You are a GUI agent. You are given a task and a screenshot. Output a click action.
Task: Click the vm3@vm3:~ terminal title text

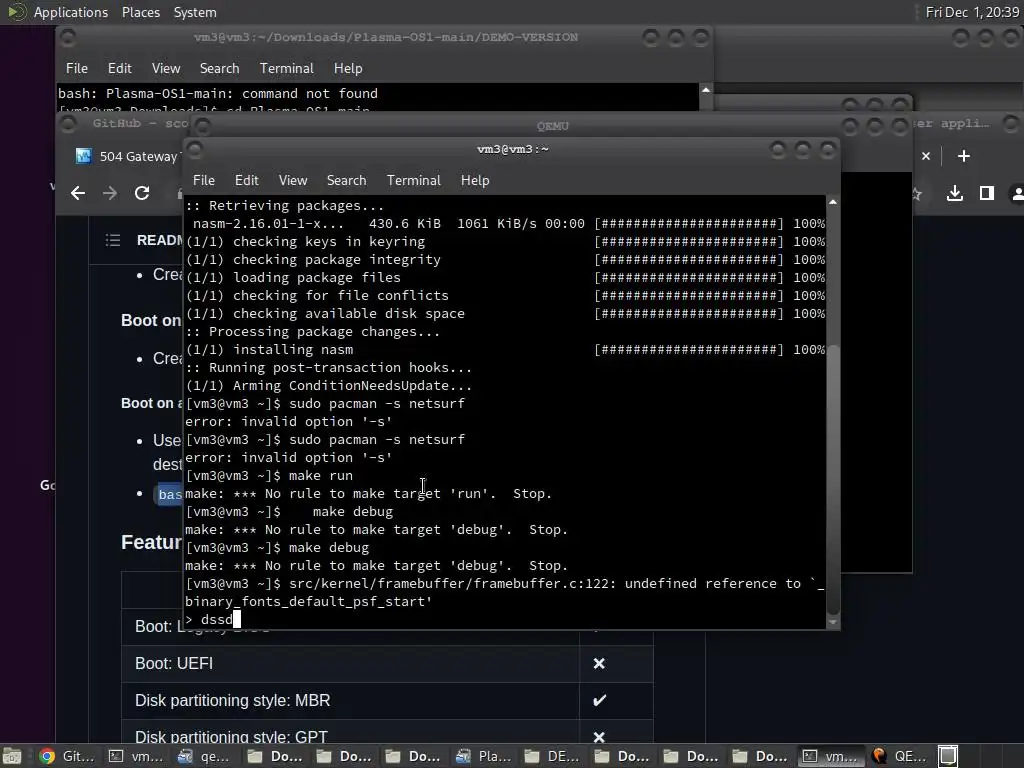point(513,149)
